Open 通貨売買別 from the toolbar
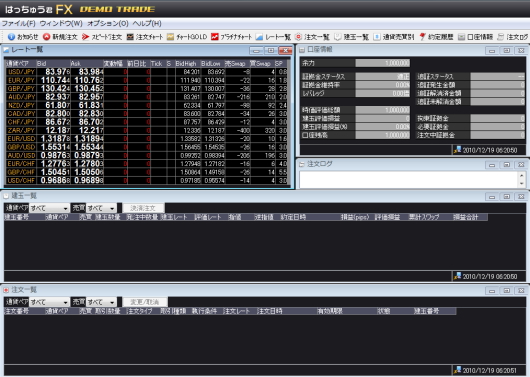530x377 pixels. (x=393, y=37)
